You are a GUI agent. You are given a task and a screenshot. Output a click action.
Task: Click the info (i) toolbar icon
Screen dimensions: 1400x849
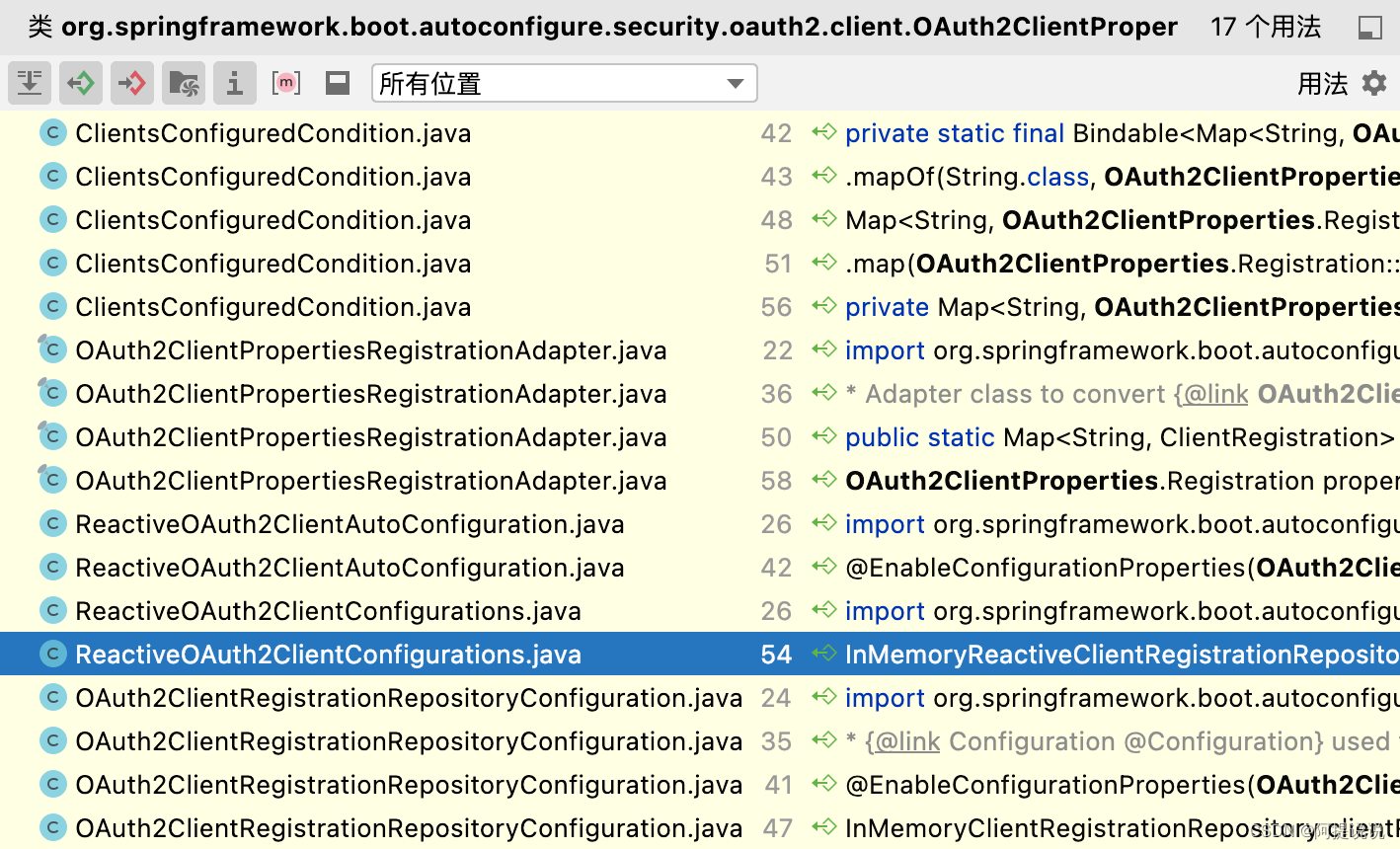234,83
